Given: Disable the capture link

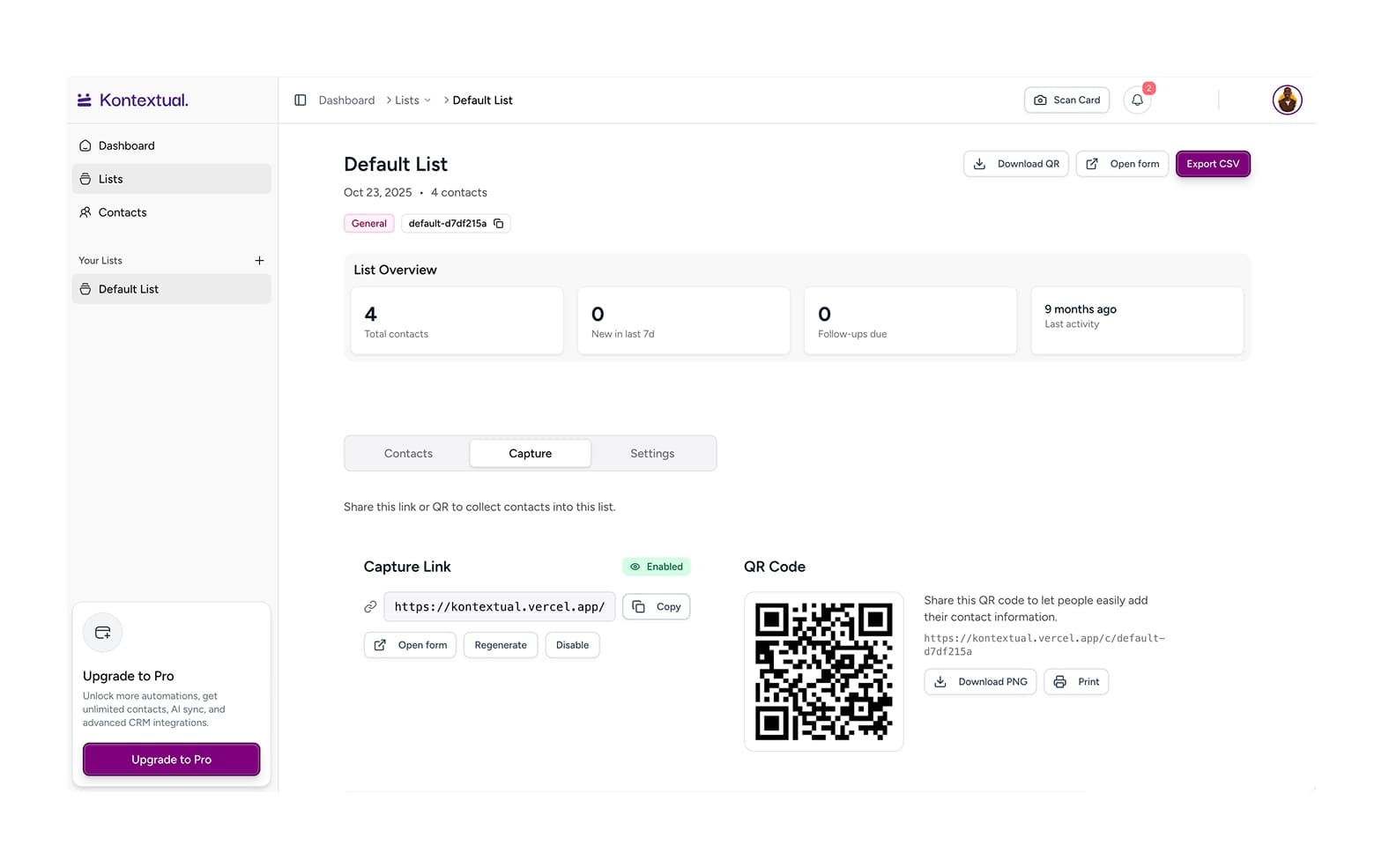Looking at the screenshot, I should 572,645.
